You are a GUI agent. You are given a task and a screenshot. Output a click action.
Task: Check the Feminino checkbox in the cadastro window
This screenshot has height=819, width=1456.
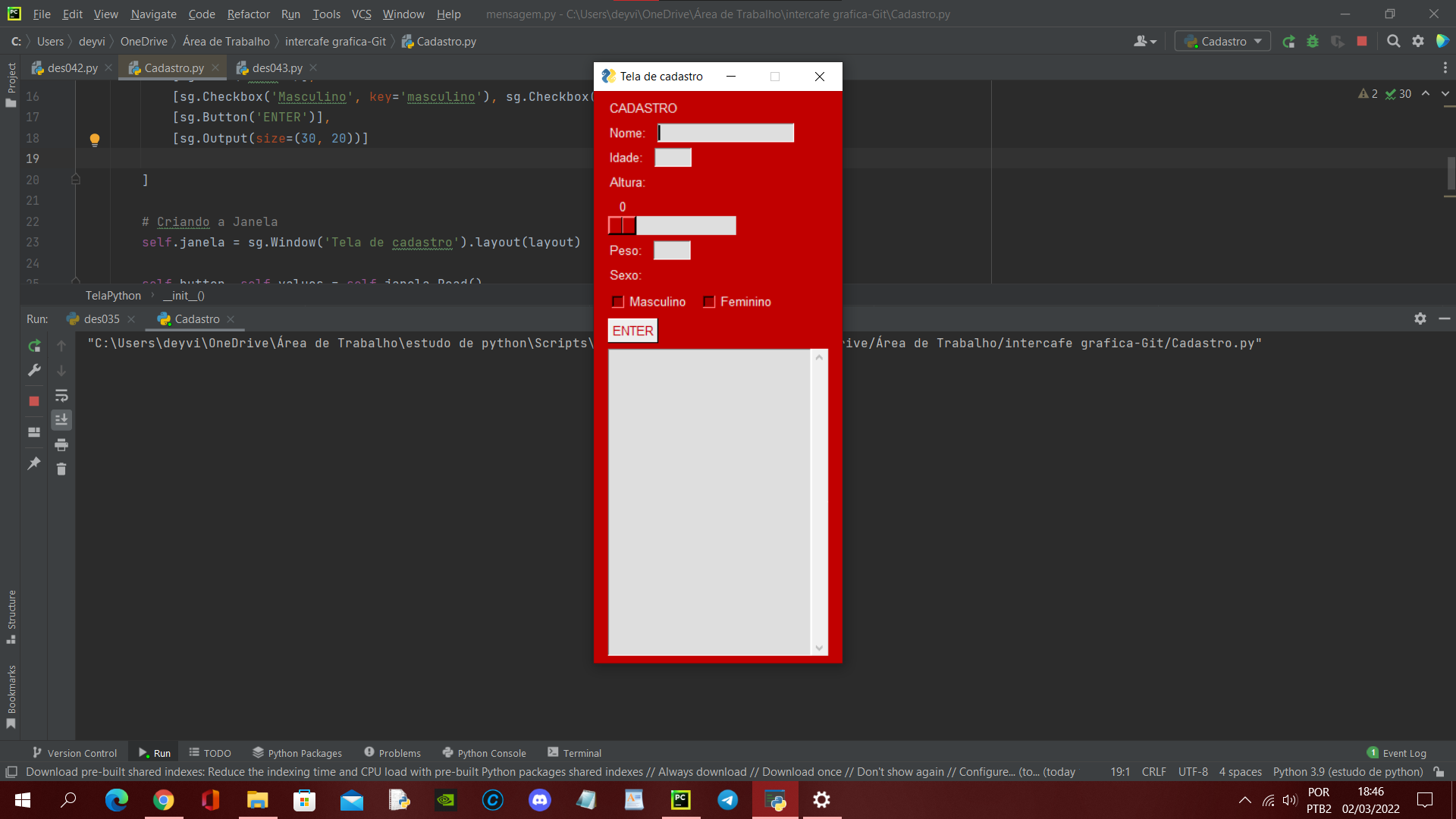coord(709,302)
